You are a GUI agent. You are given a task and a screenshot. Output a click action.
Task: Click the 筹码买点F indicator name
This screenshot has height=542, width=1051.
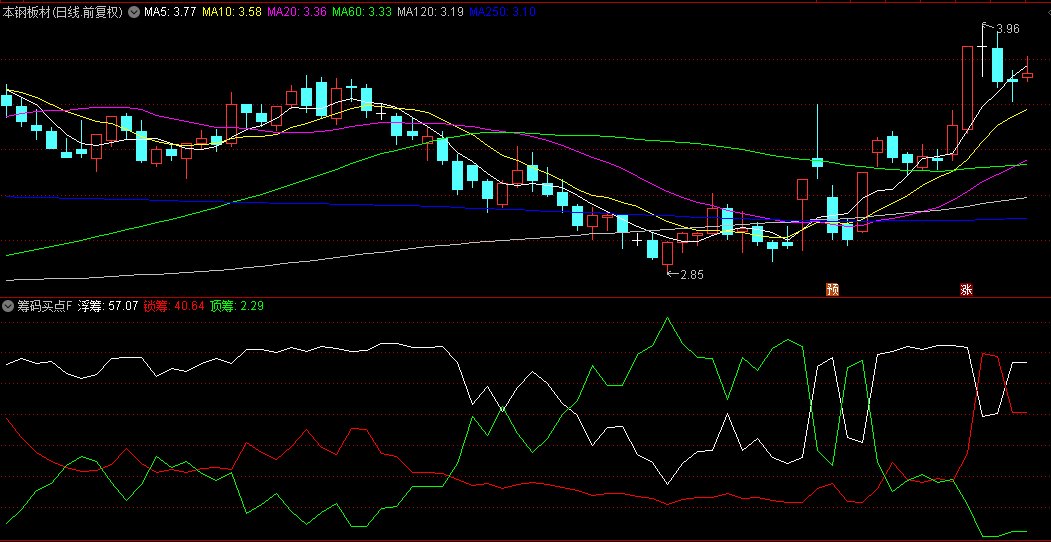(45, 306)
